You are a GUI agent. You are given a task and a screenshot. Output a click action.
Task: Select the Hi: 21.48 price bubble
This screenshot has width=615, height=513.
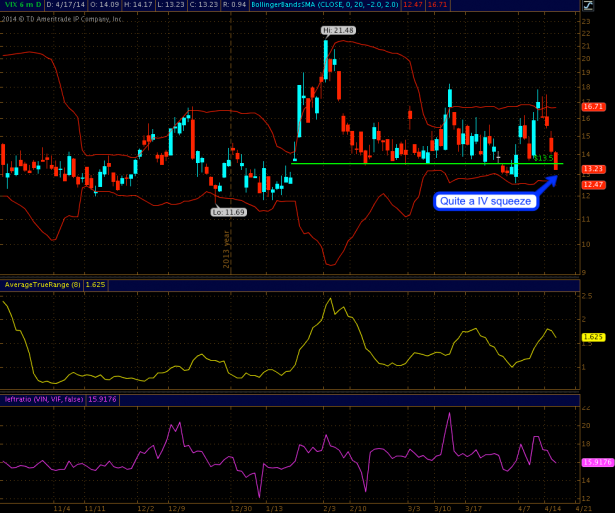[x=338, y=31]
